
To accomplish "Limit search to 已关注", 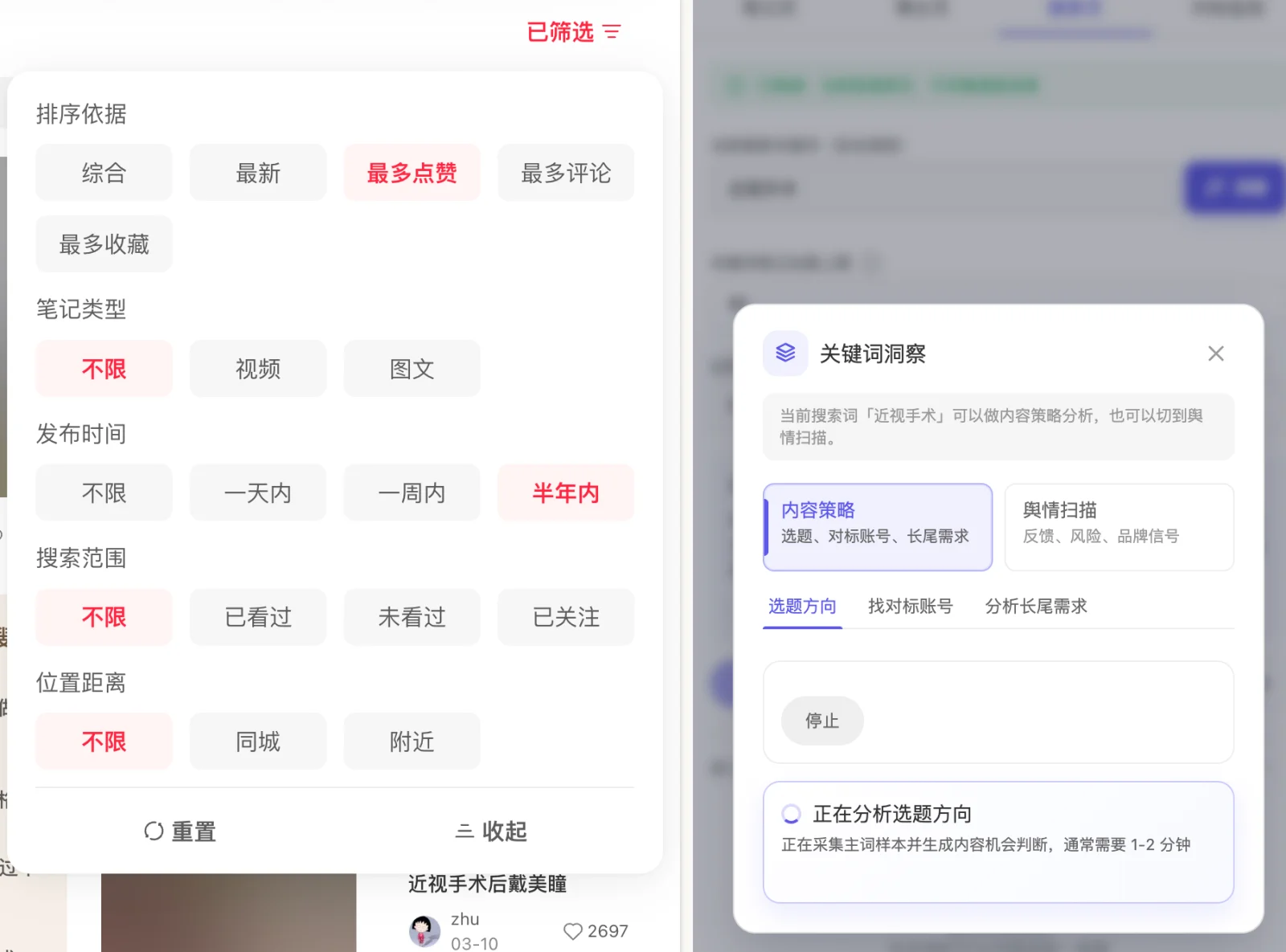I will pyautogui.click(x=566, y=617).
